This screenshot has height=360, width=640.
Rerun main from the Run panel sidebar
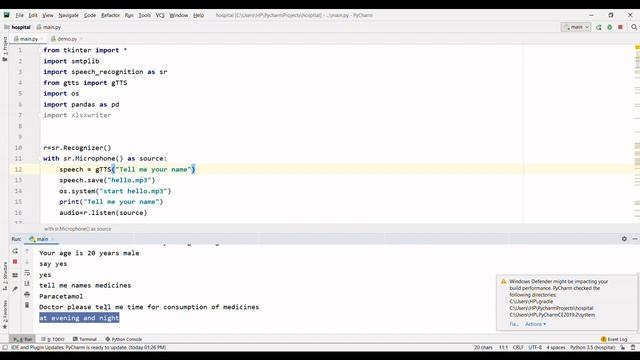tap(15, 251)
